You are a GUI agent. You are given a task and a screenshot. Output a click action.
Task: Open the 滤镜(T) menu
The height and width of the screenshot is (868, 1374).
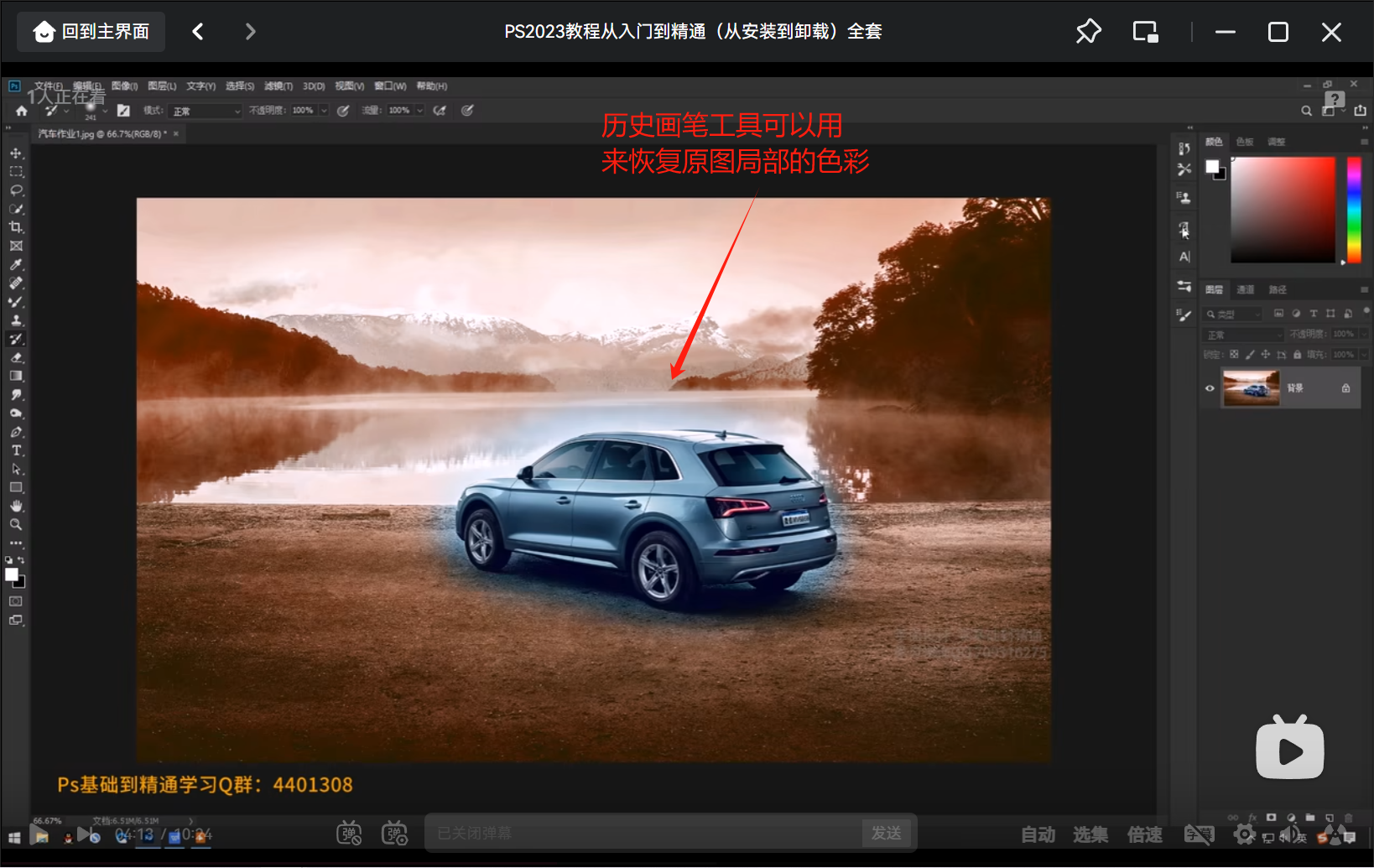278,86
